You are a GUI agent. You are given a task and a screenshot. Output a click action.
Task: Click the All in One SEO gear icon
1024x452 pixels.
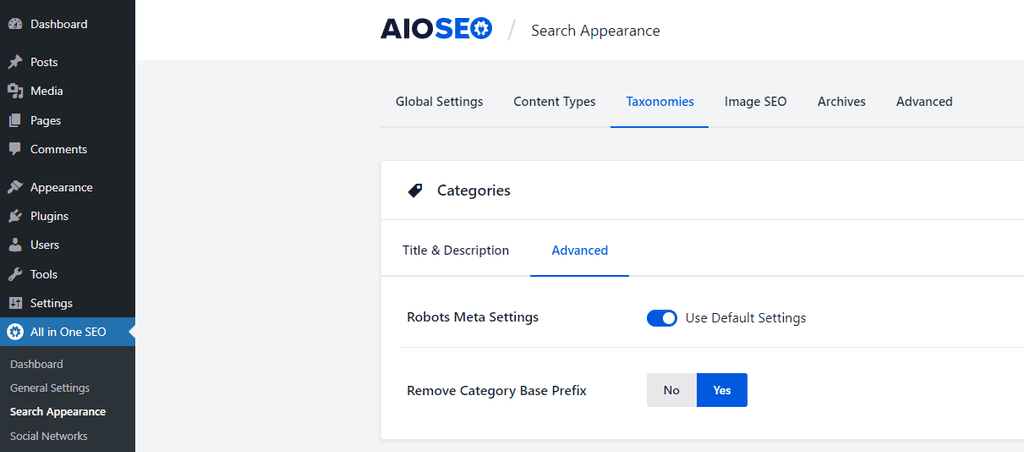point(15,332)
